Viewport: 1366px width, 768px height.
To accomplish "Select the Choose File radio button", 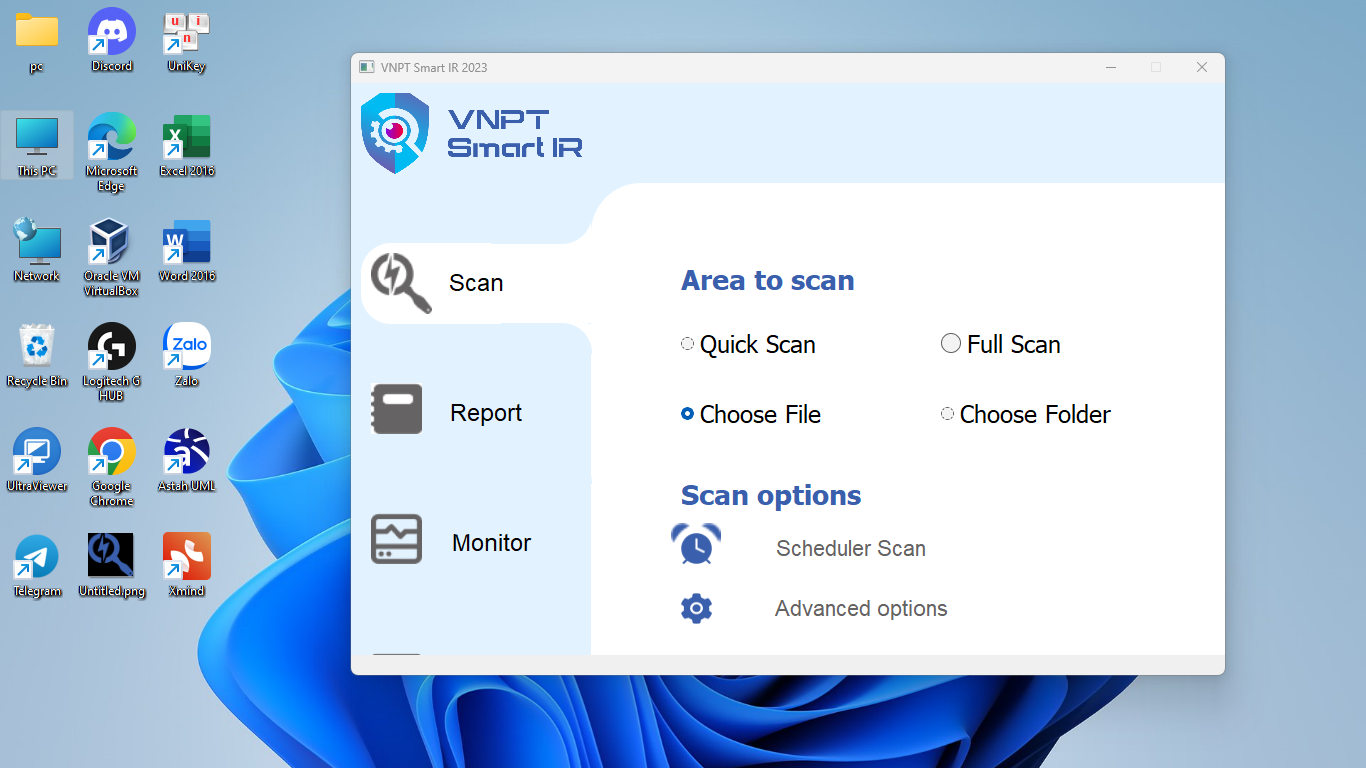I will (687, 414).
